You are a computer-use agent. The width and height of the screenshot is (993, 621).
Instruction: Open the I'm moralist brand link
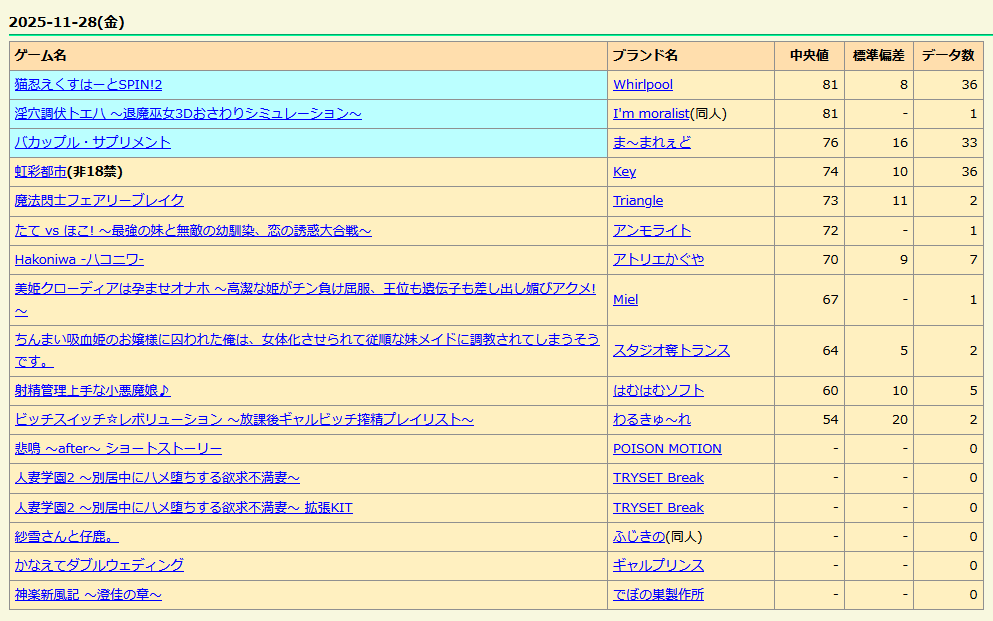(x=651, y=113)
